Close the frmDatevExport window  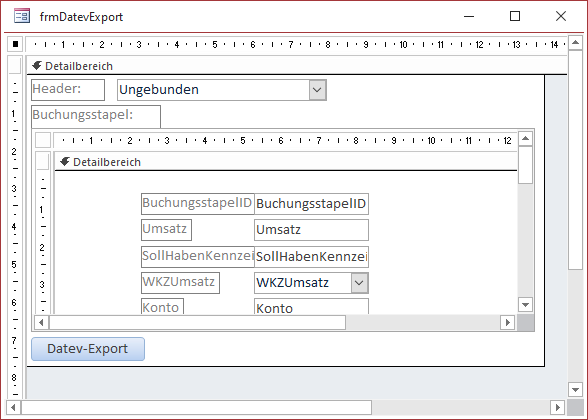[x=561, y=16]
